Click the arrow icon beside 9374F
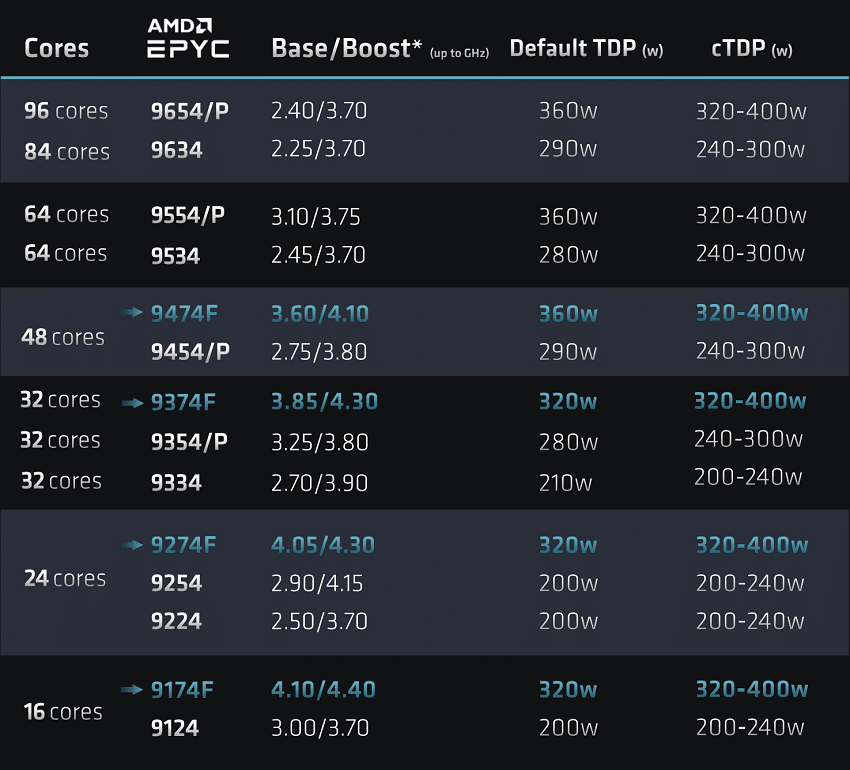This screenshot has width=850, height=770. click(132, 403)
